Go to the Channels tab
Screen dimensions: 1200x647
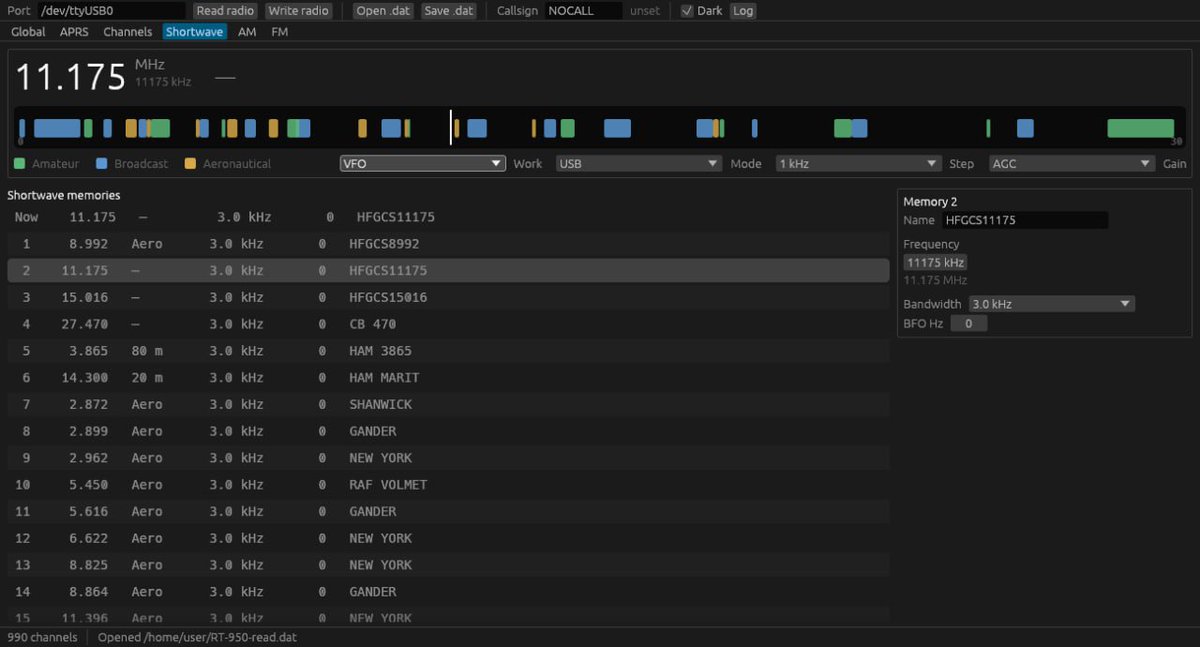pos(128,32)
